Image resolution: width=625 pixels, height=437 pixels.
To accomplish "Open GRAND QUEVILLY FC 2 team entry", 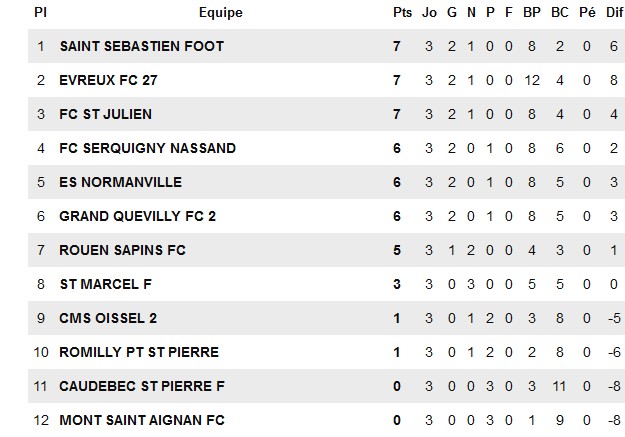I will pyautogui.click(x=138, y=216).
